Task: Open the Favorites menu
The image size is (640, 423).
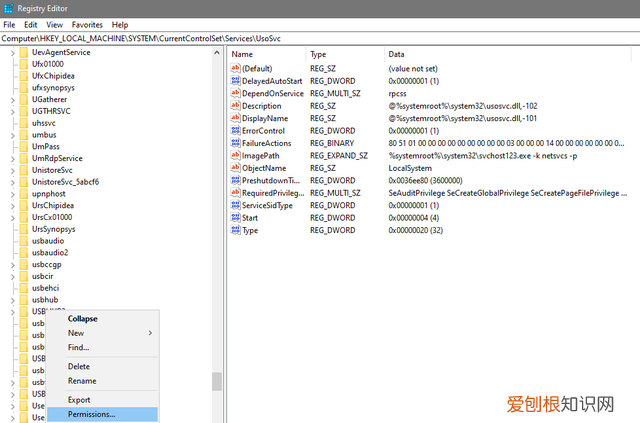Action: click(87, 24)
